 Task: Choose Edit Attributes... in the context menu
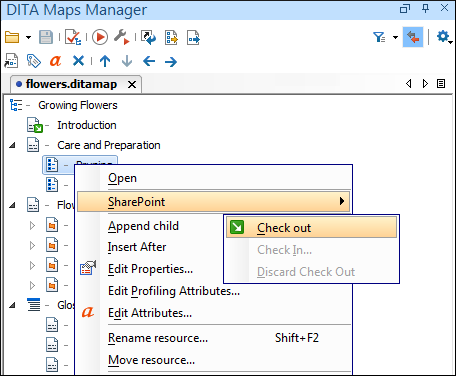214,313
